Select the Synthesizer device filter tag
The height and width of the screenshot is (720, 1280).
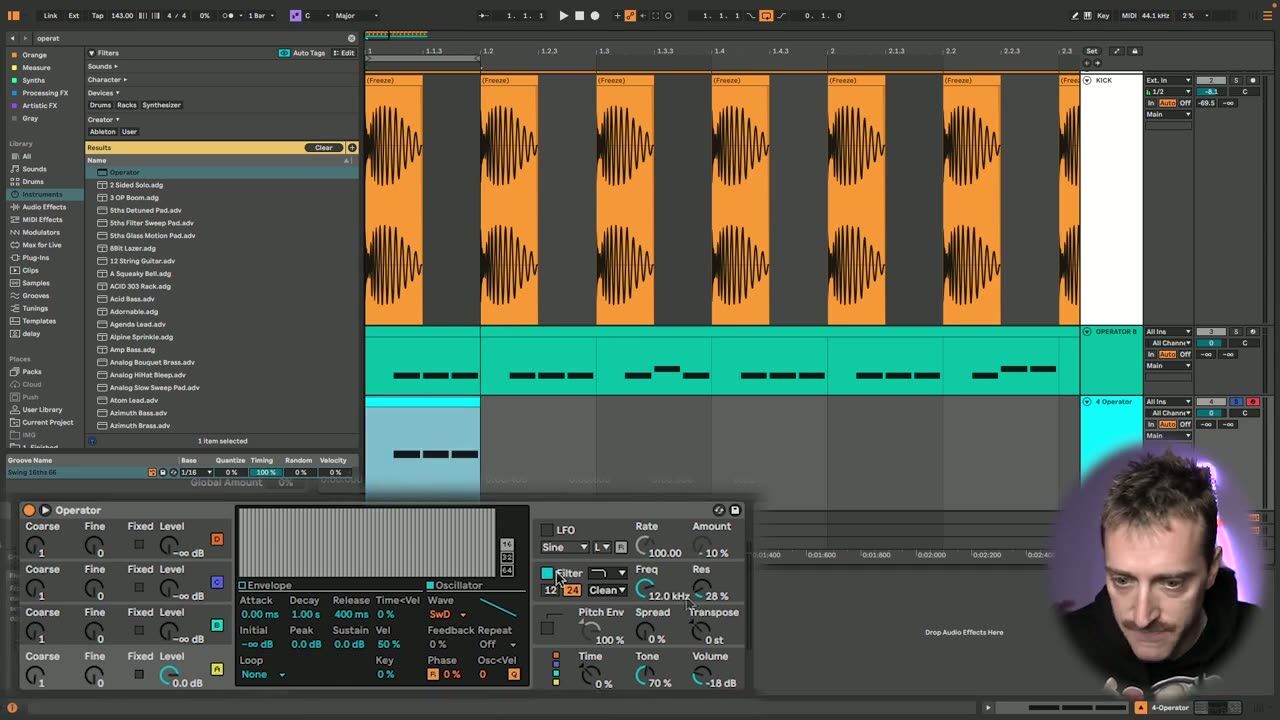pyautogui.click(x=161, y=105)
